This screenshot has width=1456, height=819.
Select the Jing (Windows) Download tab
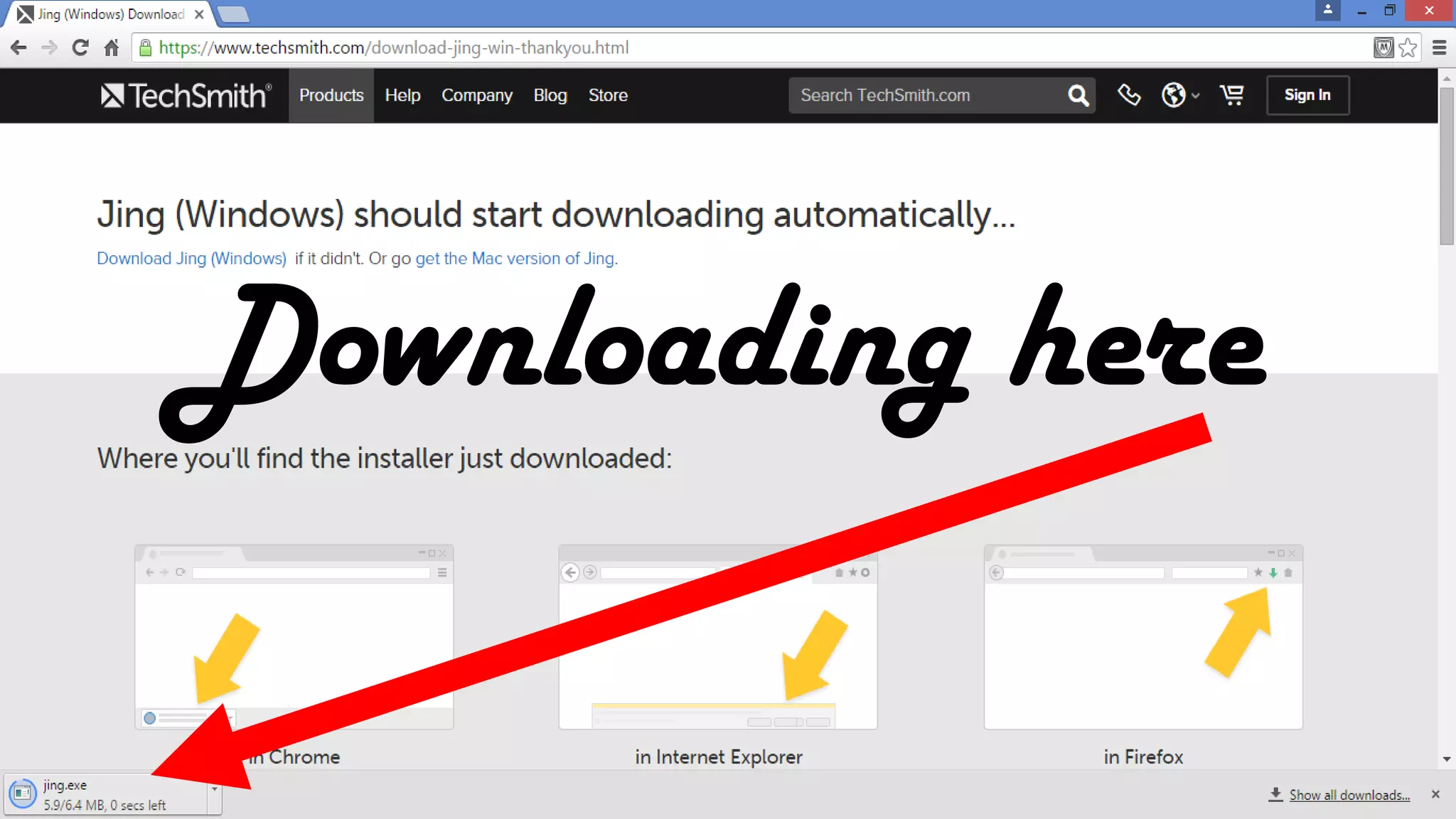click(x=107, y=14)
